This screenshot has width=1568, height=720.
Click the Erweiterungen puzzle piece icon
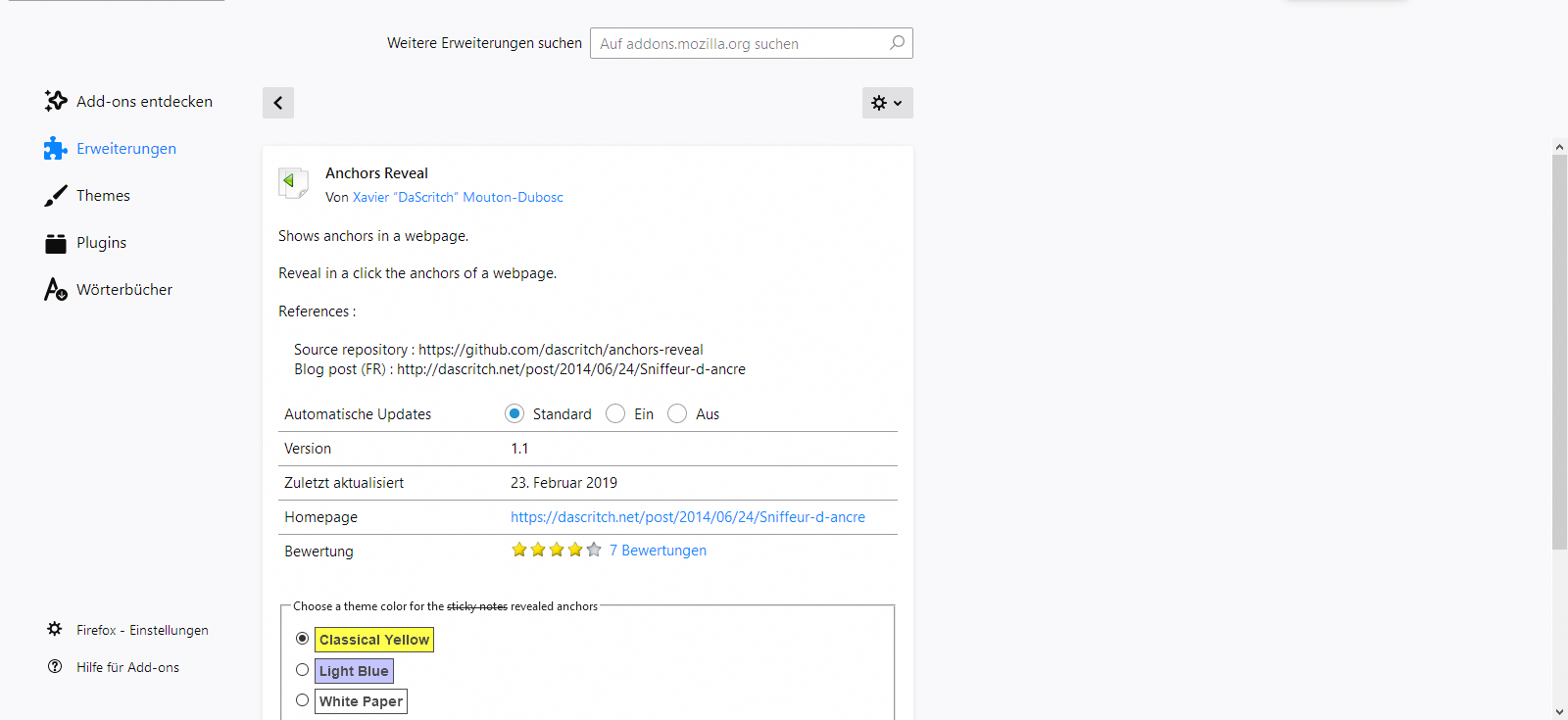(x=56, y=148)
